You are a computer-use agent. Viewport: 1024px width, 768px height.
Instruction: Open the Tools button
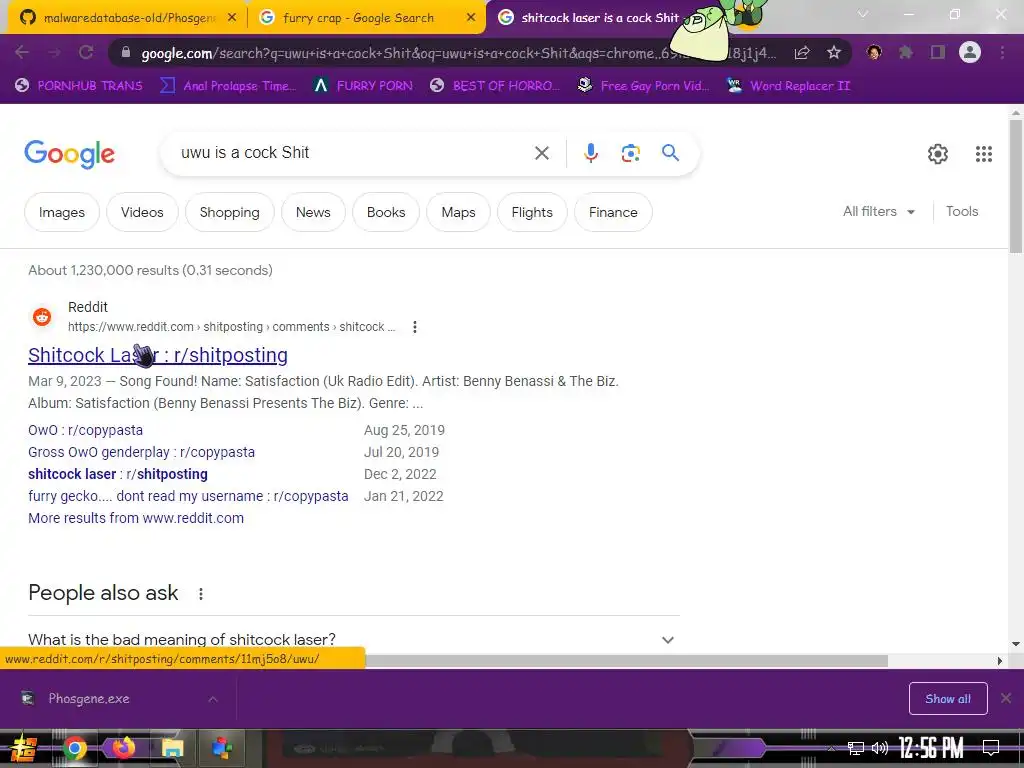click(962, 212)
